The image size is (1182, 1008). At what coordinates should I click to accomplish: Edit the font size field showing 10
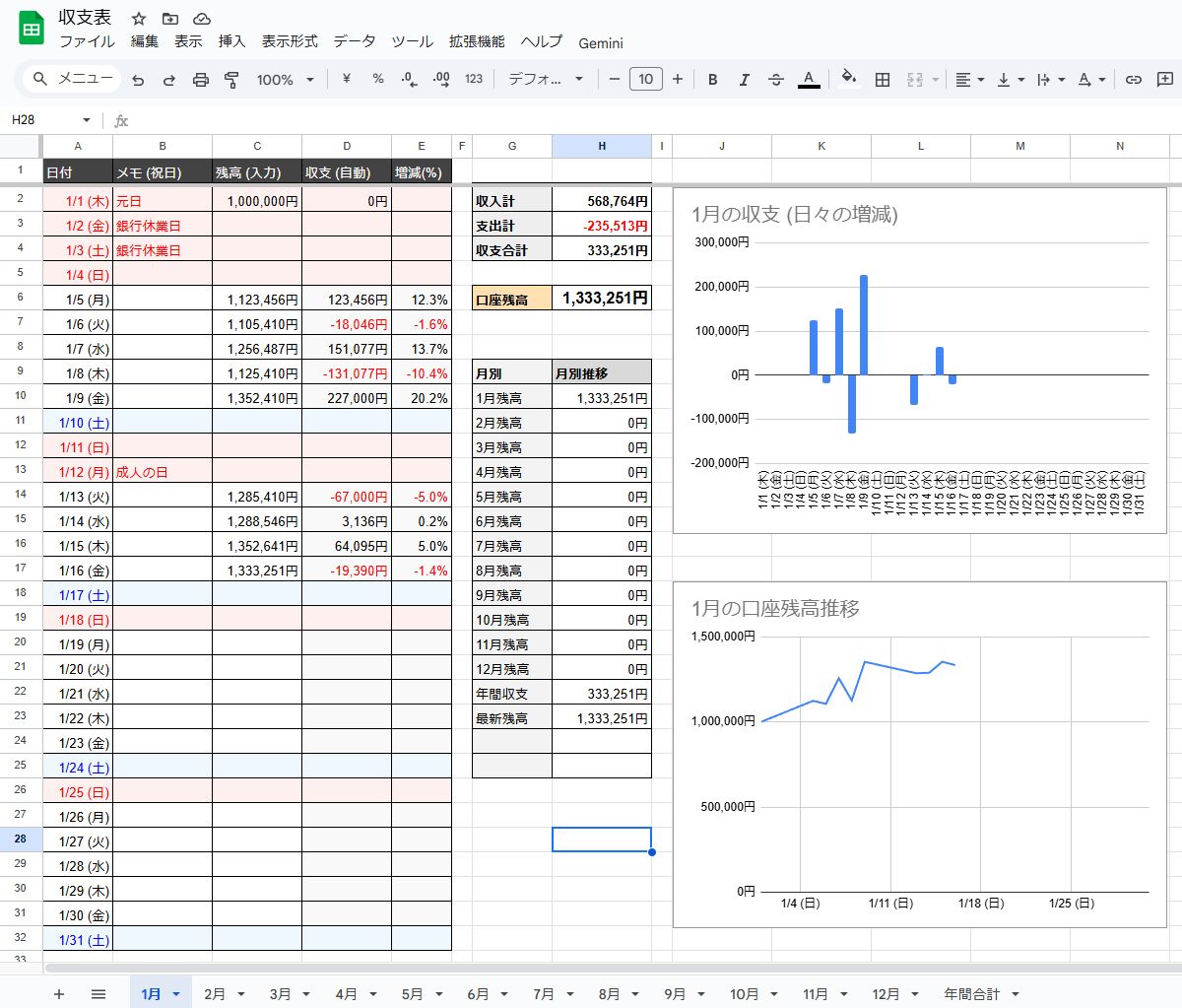pyautogui.click(x=646, y=79)
